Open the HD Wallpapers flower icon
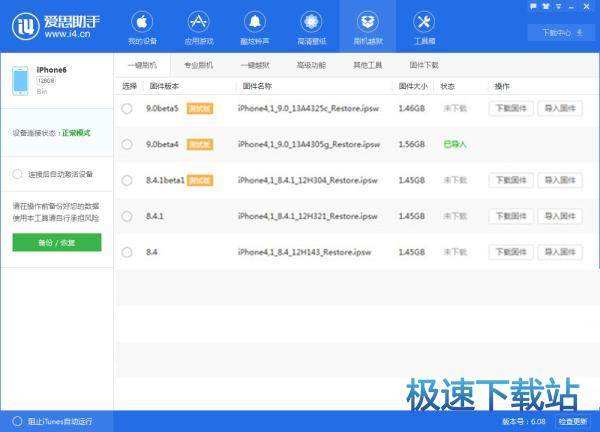This screenshot has width=600, height=432. pyautogui.click(x=311, y=22)
